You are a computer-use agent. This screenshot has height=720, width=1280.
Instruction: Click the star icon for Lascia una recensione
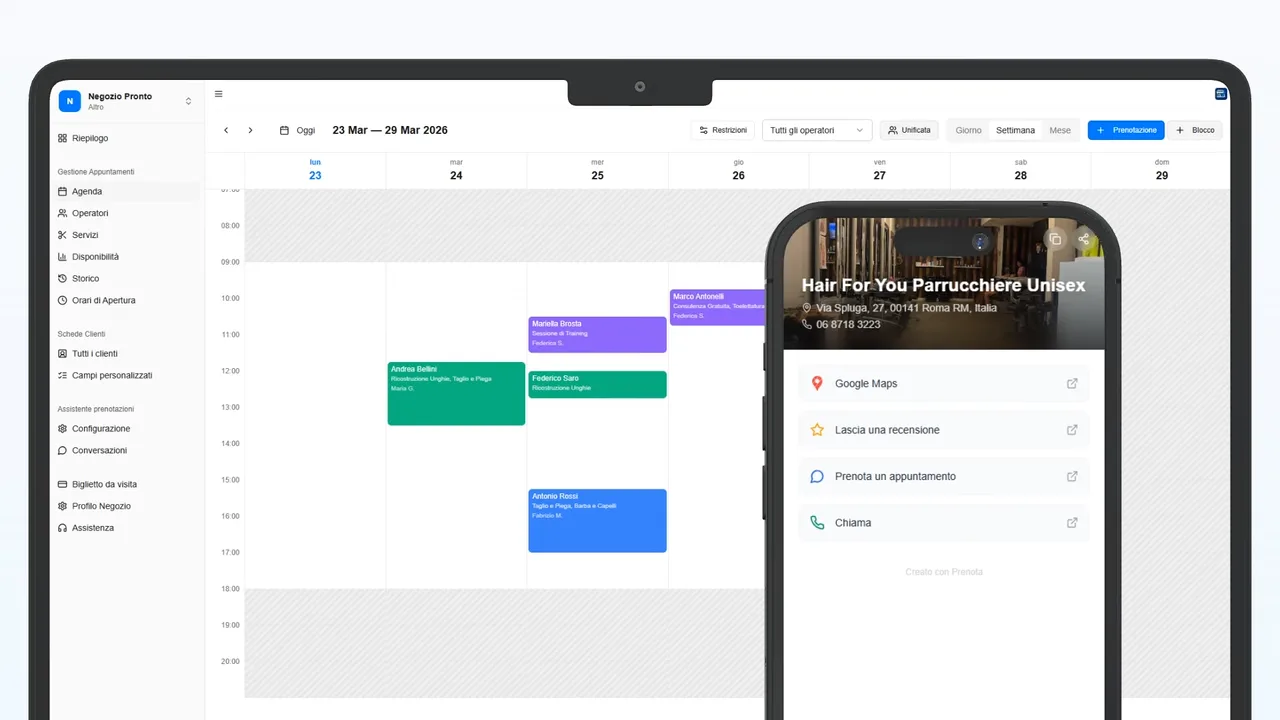coord(817,430)
